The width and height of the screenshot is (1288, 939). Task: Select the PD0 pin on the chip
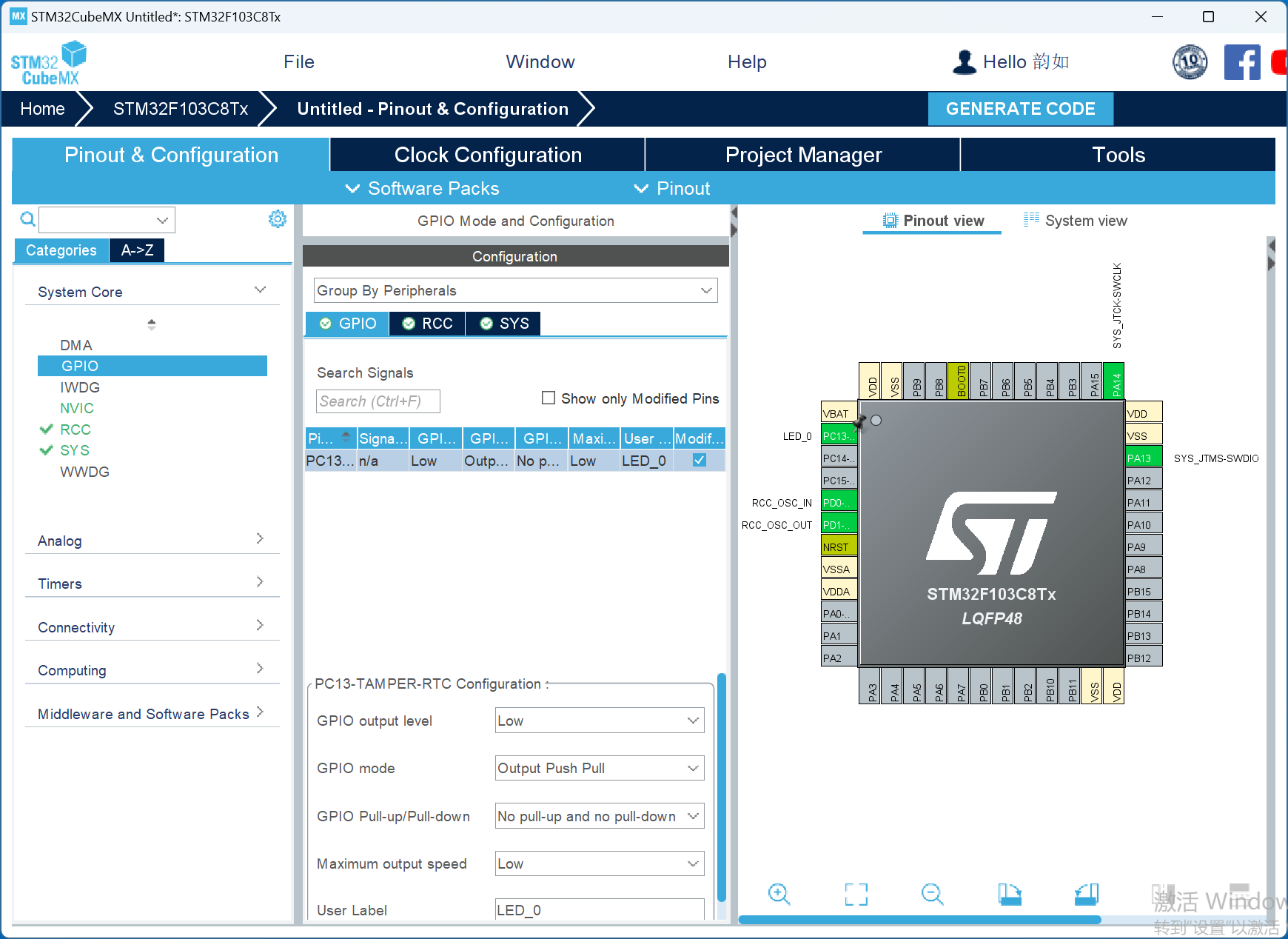[x=839, y=502]
